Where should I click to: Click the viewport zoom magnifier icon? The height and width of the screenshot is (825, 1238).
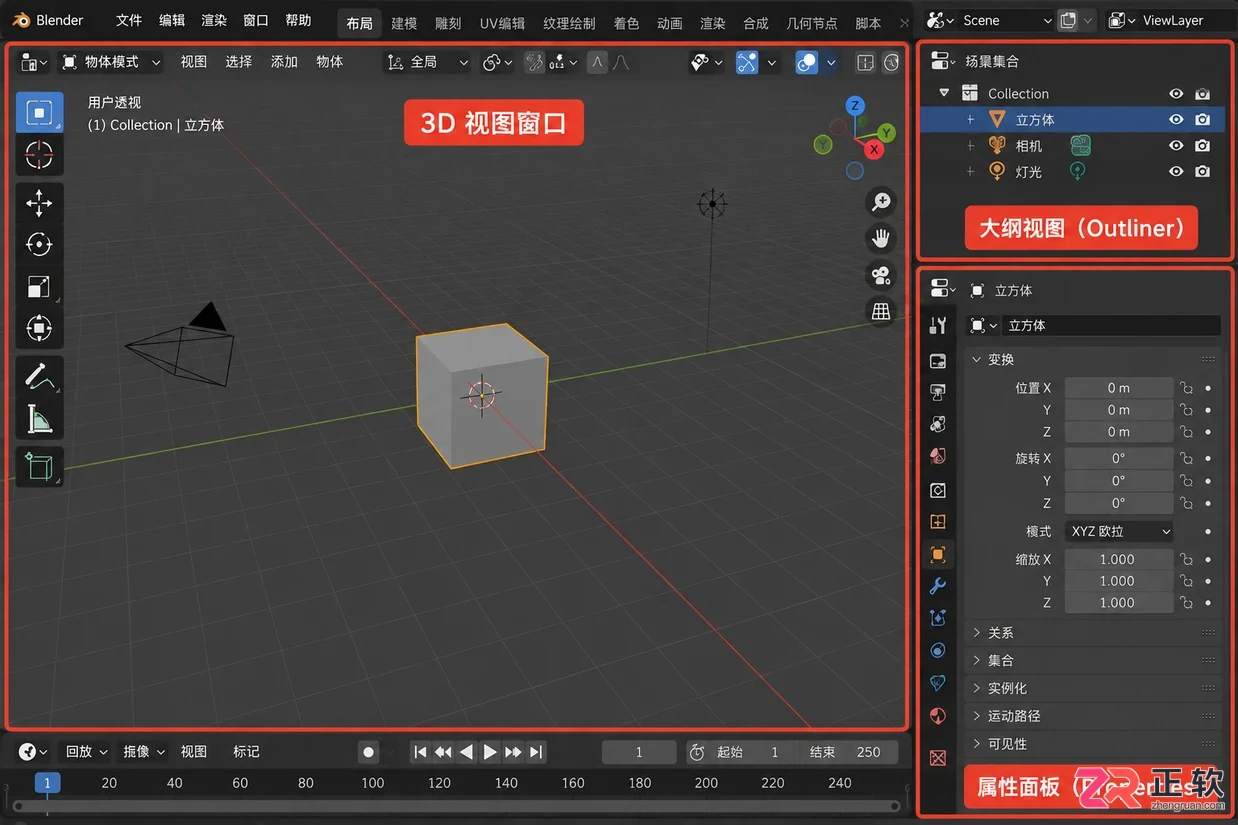tap(881, 202)
